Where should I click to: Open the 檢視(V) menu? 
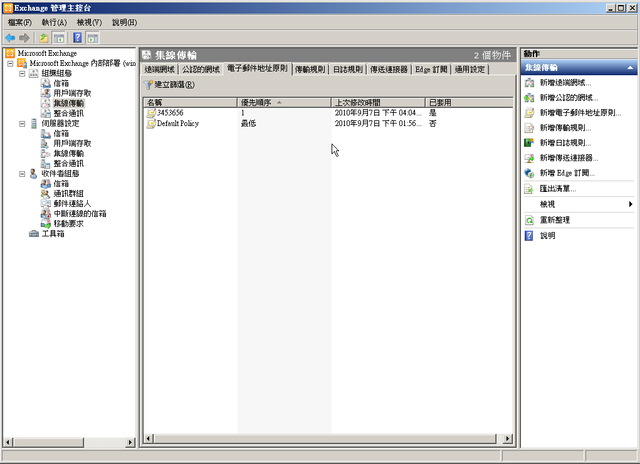pyautogui.click(x=89, y=22)
